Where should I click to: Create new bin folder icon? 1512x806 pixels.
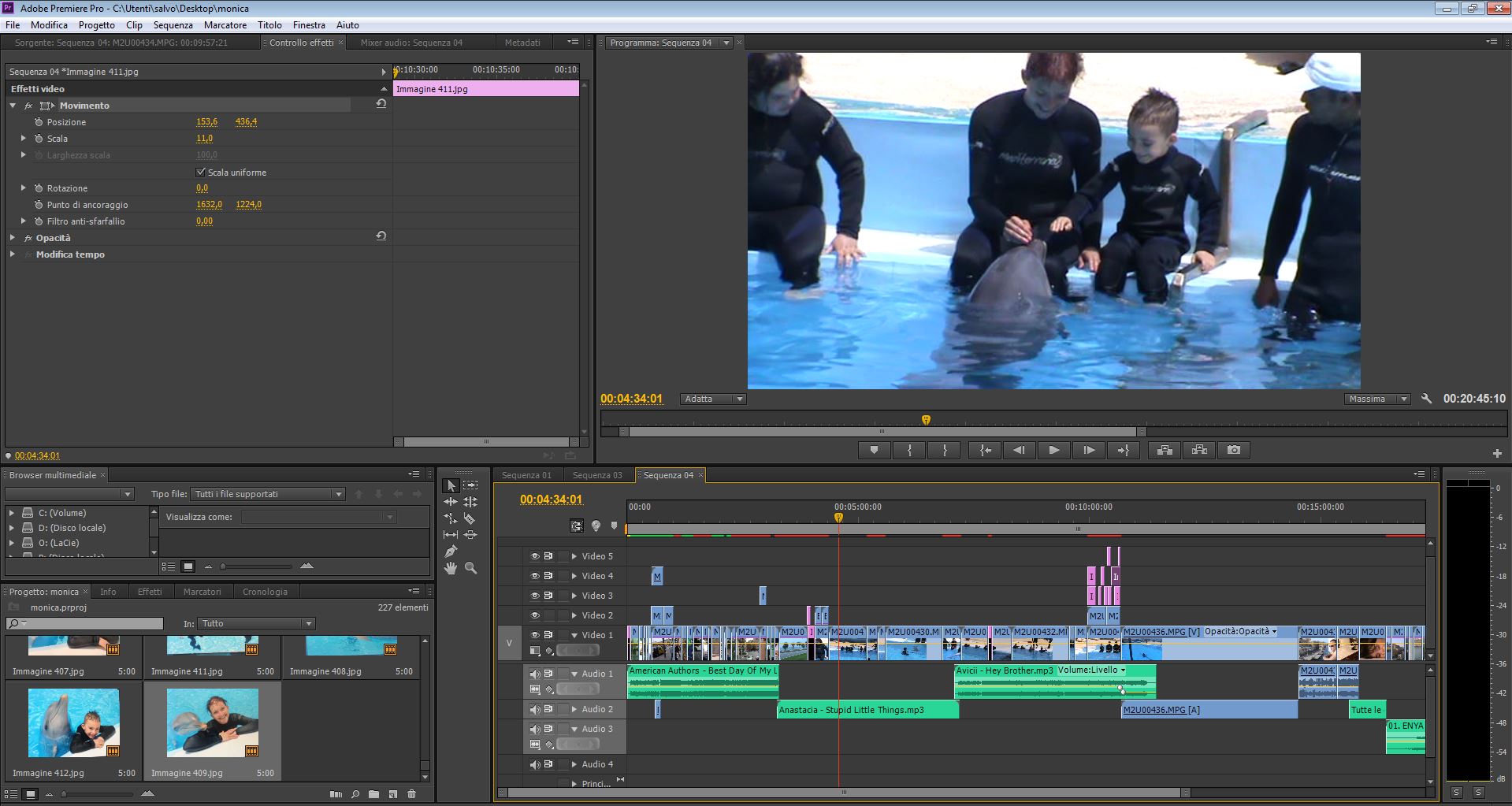(373, 794)
